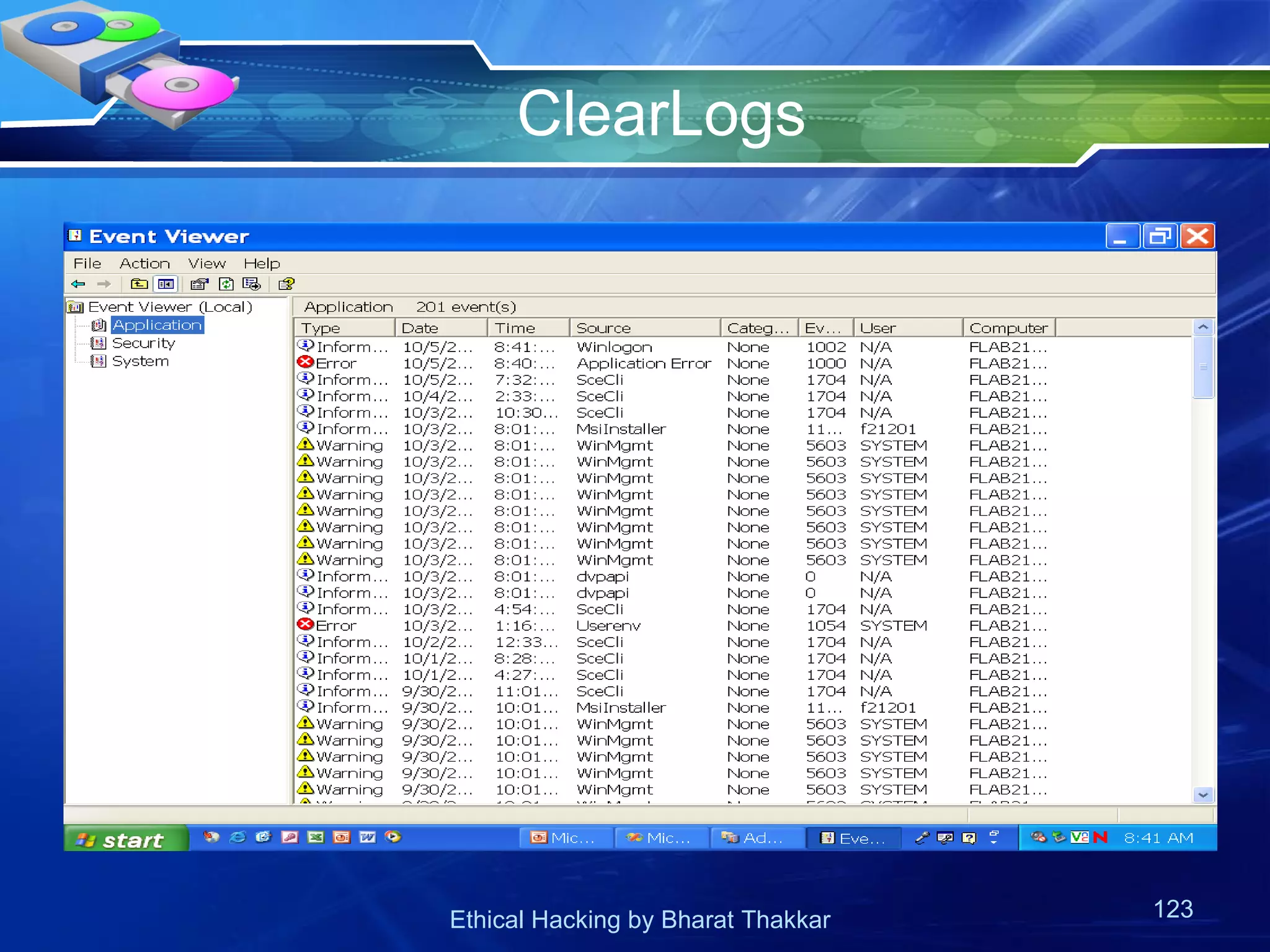The height and width of the screenshot is (952, 1270).
Task: Open Properties via toolbar icon
Action: coord(199,284)
